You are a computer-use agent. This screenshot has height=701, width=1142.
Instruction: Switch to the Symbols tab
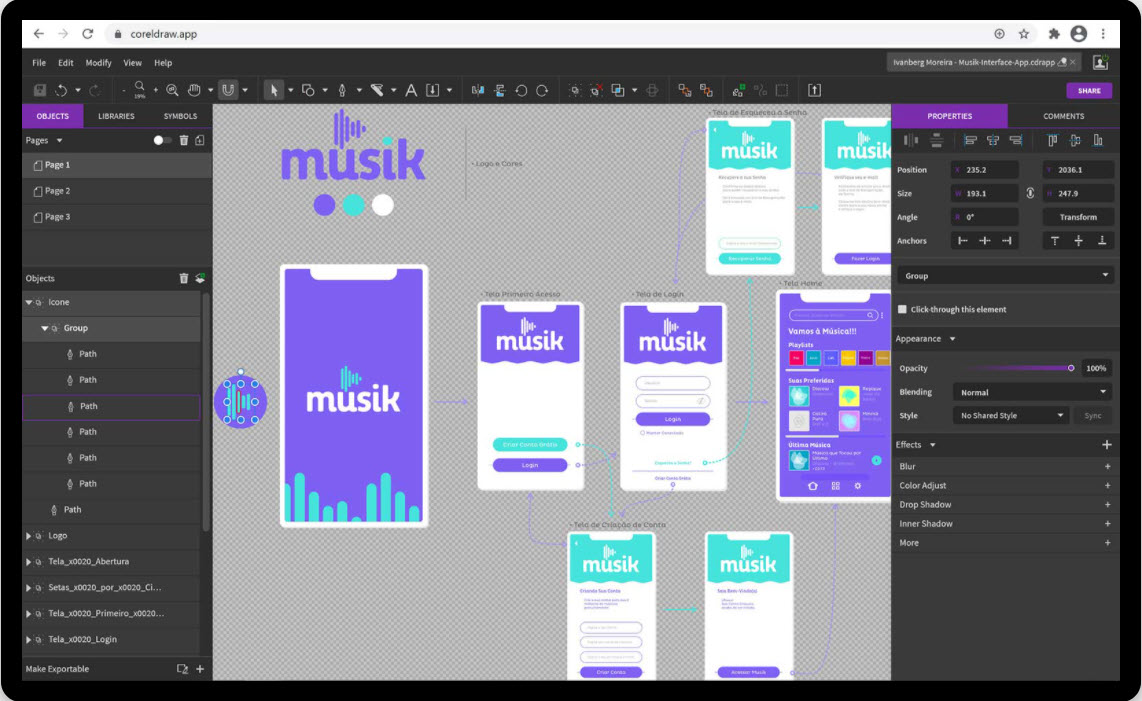[180, 116]
